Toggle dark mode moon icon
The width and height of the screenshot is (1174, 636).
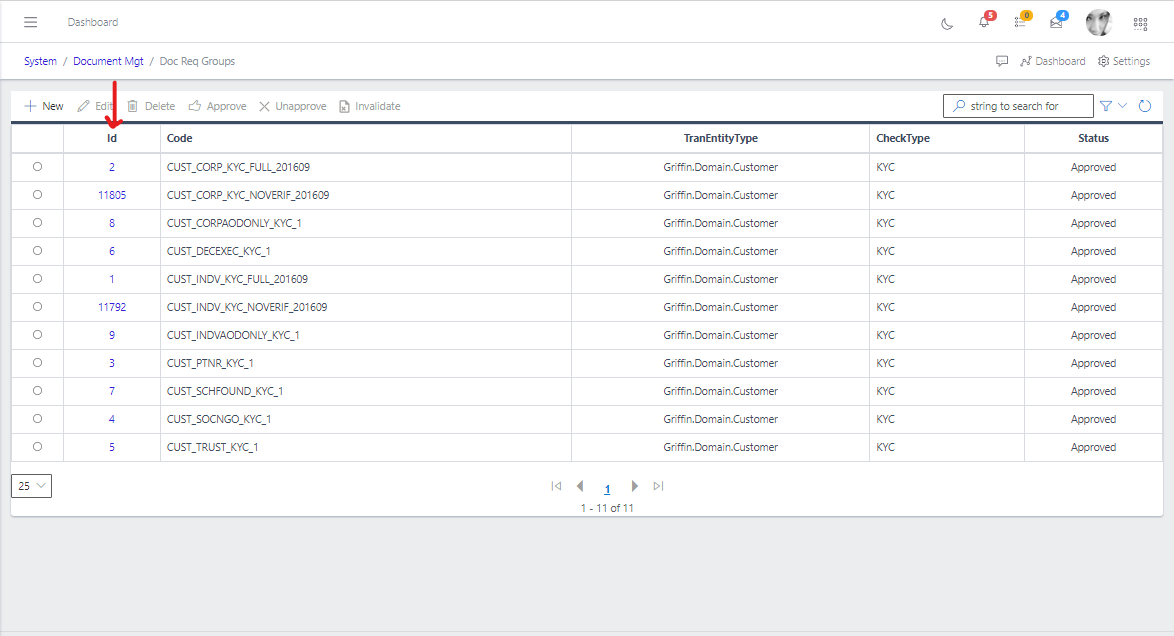tap(947, 23)
